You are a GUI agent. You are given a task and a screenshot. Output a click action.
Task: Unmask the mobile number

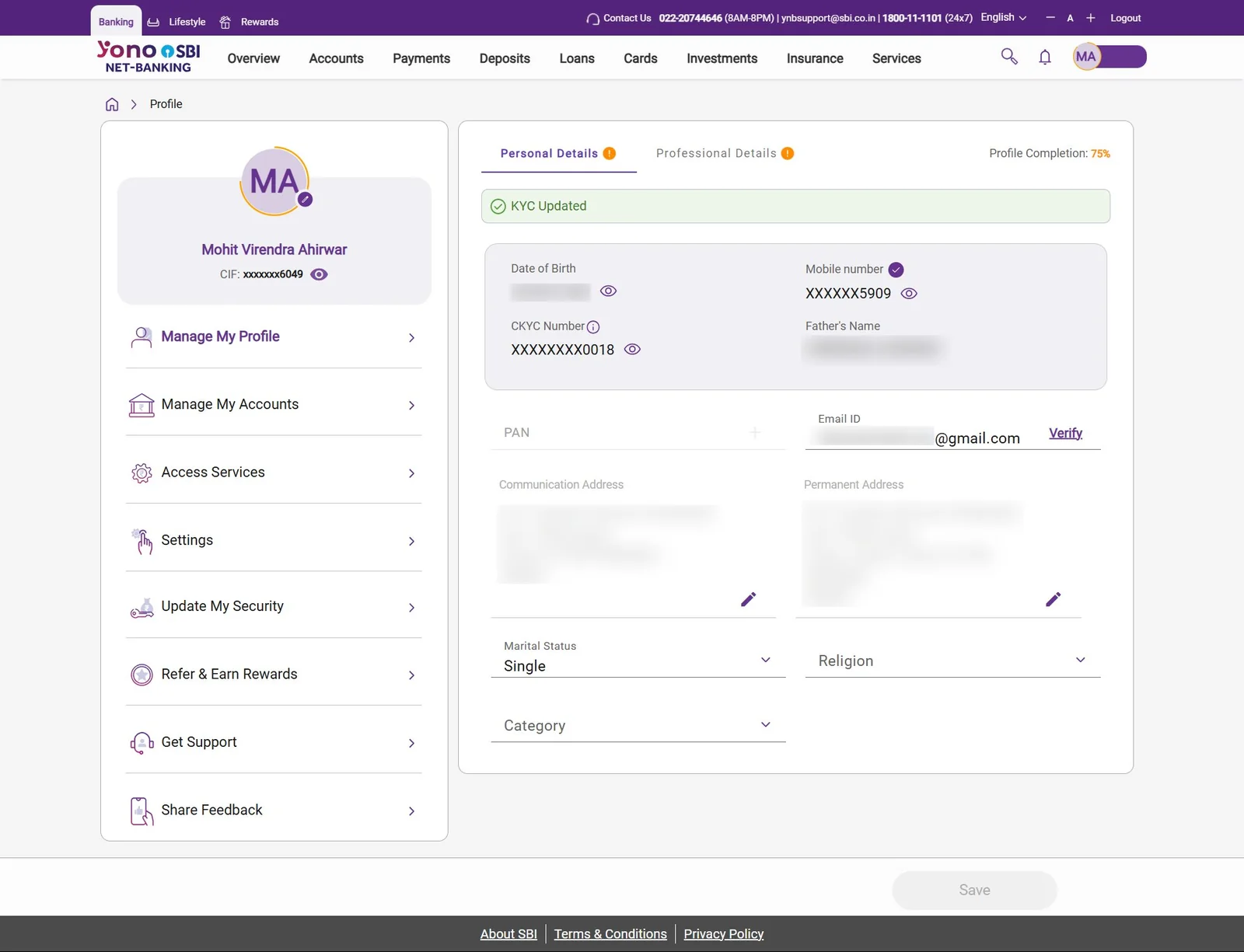909,294
